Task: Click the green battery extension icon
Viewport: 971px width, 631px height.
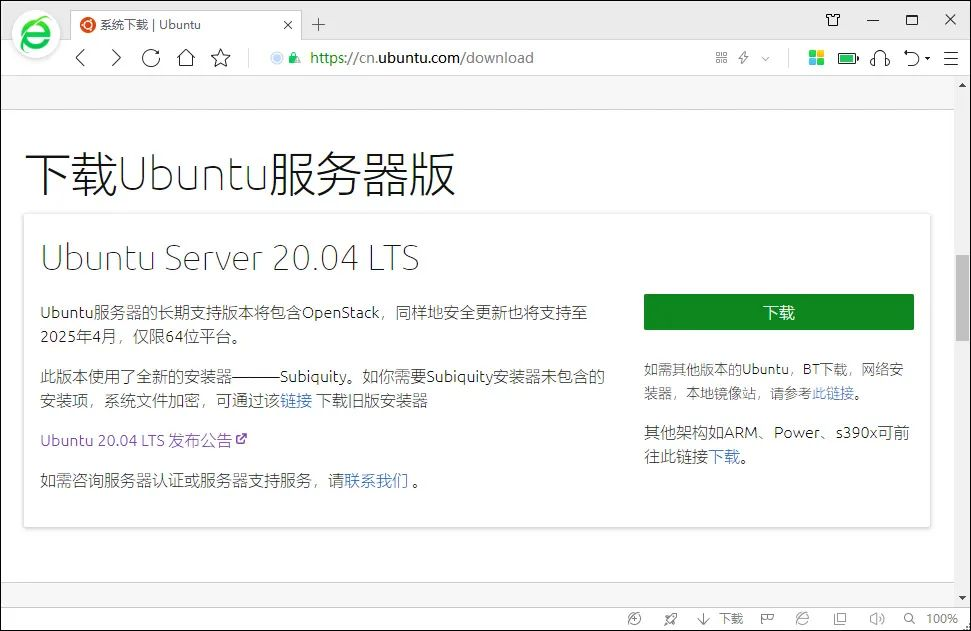Action: [x=848, y=58]
